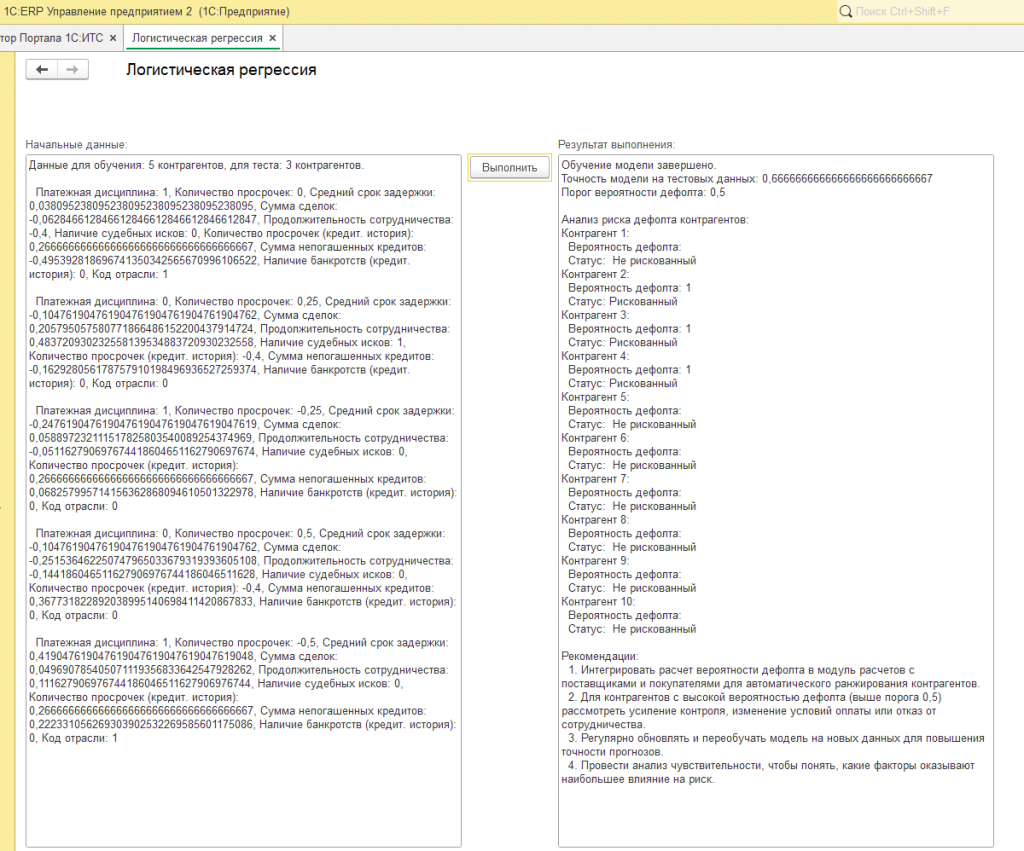The image size is (1024, 851).
Task: Click recommendation 1 'Интегрировать расчет вероятности дефолта'
Action: click(771, 677)
